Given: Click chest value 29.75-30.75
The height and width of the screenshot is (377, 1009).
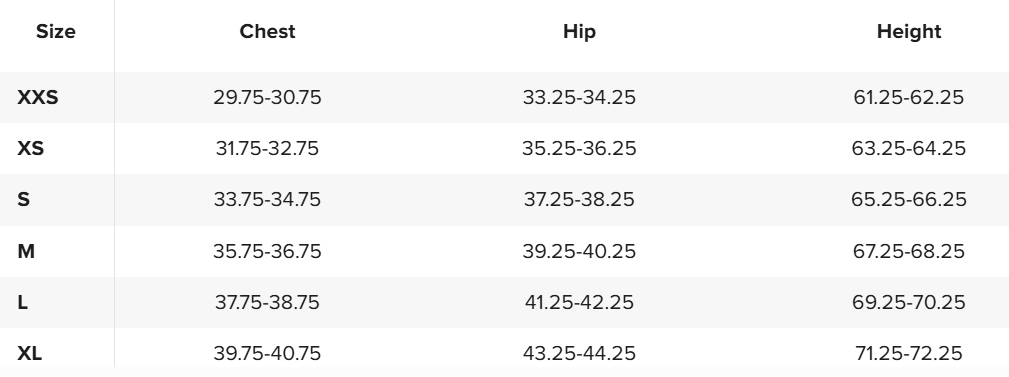Looking at the screenshot, I should point(267,97).
